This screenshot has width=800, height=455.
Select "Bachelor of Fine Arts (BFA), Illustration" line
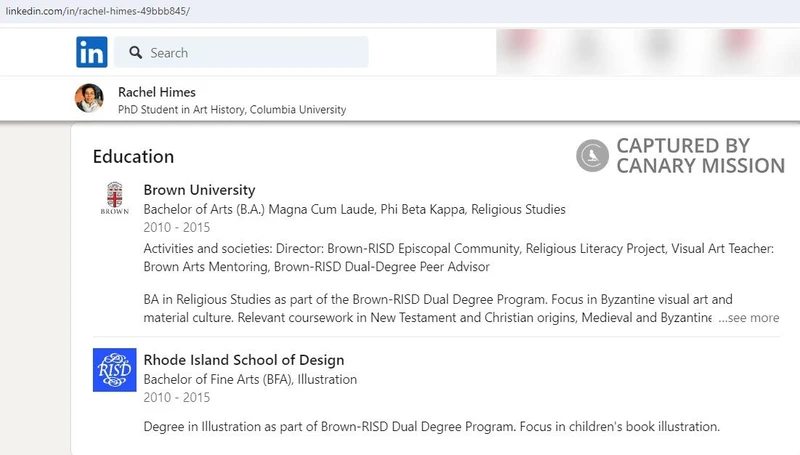coord(250,380)
